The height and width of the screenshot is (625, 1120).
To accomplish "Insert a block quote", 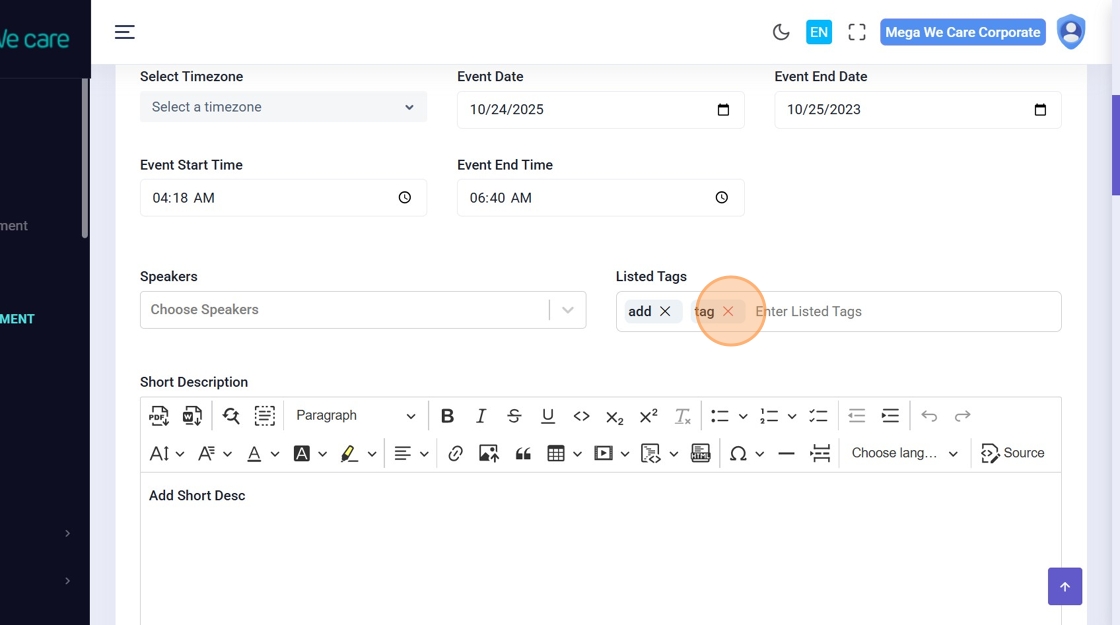I will tap(522, 454).
